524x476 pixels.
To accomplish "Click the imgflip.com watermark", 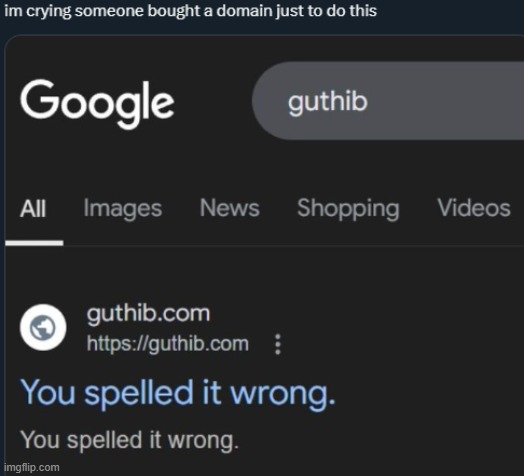I will tap(32, 467).
